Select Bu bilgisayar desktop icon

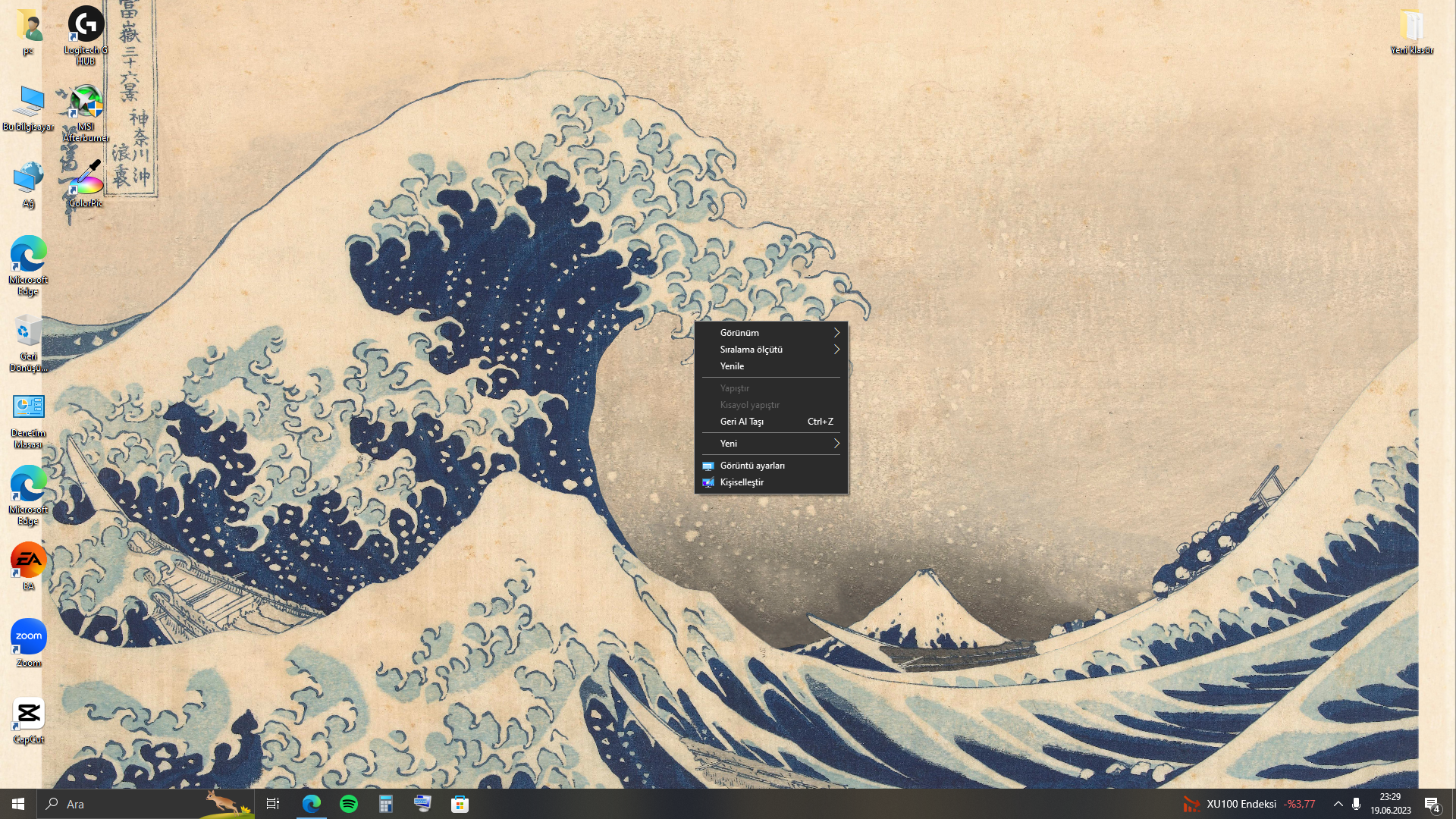point(28,108)
